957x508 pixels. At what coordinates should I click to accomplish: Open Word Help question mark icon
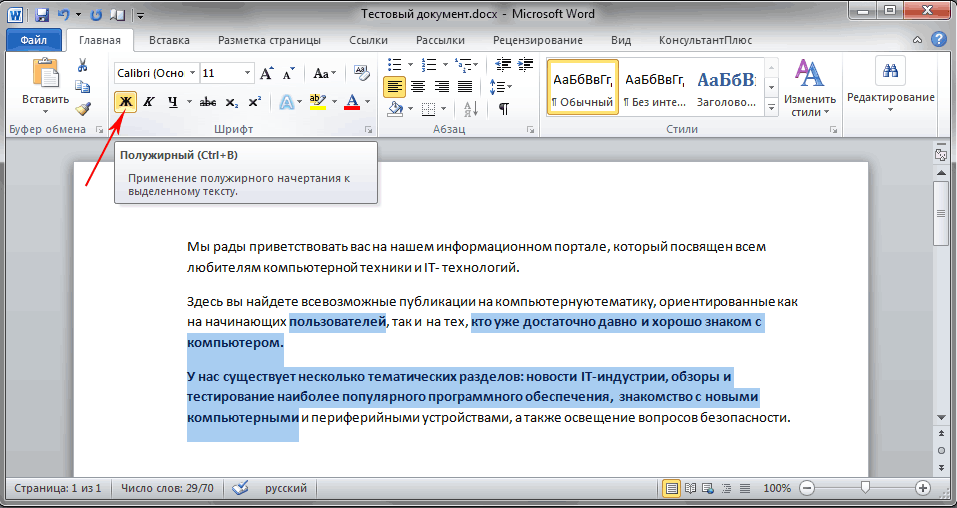(938, 40)
